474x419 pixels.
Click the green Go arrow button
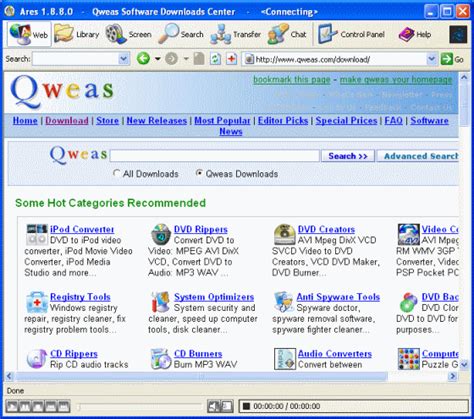(446, 59)
